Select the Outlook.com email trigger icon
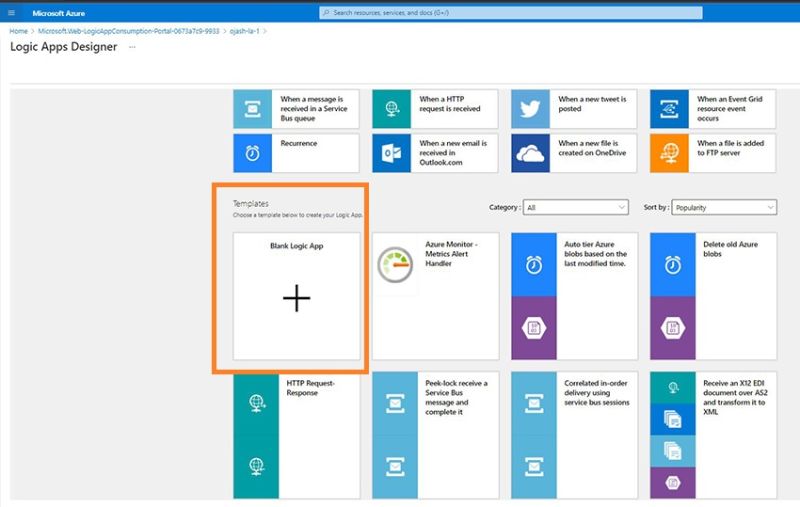Screen dimensions: 800x507 (x=391, y=153)
